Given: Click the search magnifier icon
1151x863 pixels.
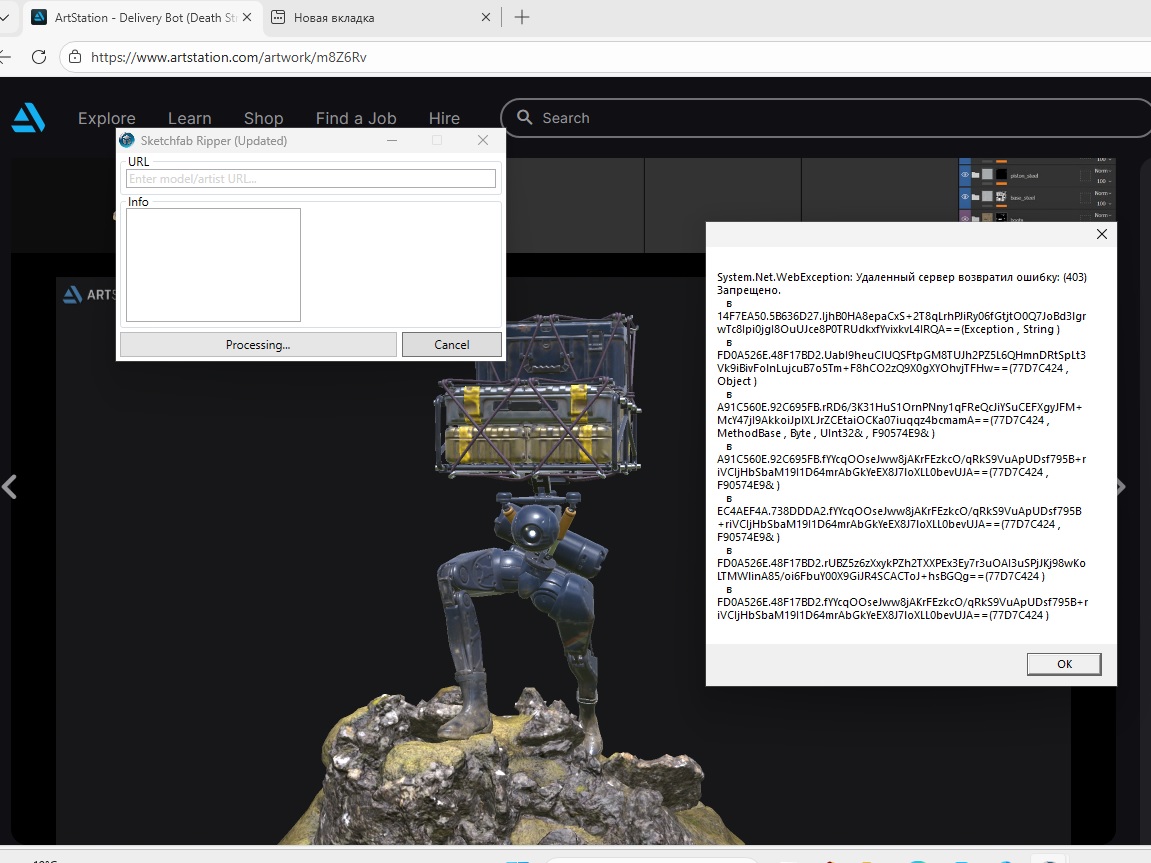Looking at the screenshot, I should pyautogui.click(x=524, y=118).
